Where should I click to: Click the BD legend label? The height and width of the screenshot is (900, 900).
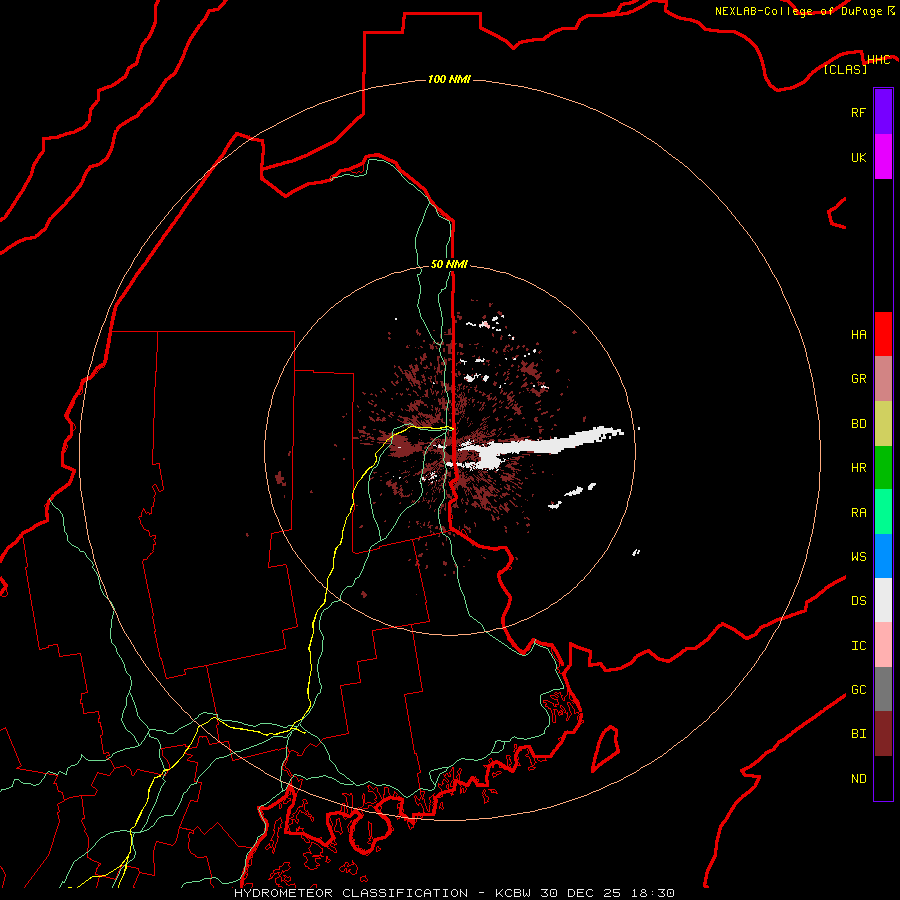(858, 424)
